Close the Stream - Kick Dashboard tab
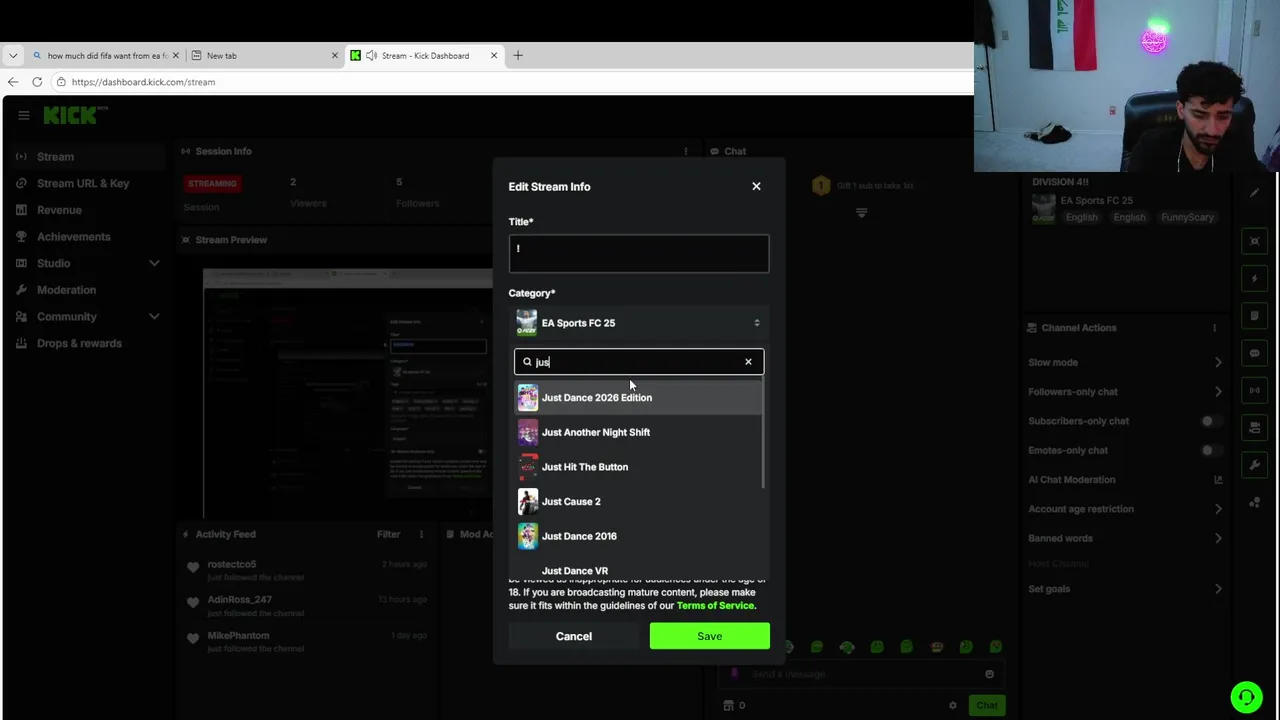1280x720 pixels. pos(494,55)
